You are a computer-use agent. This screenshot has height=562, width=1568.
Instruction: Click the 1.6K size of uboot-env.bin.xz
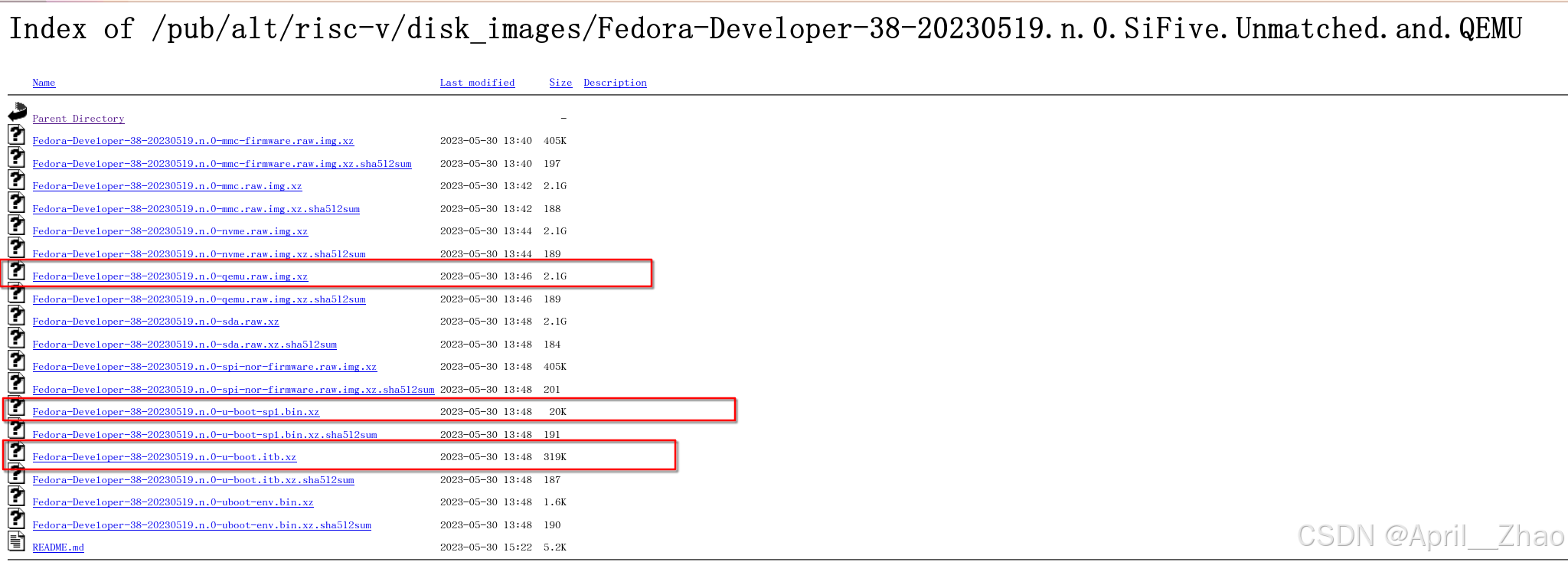coord(555,502)
